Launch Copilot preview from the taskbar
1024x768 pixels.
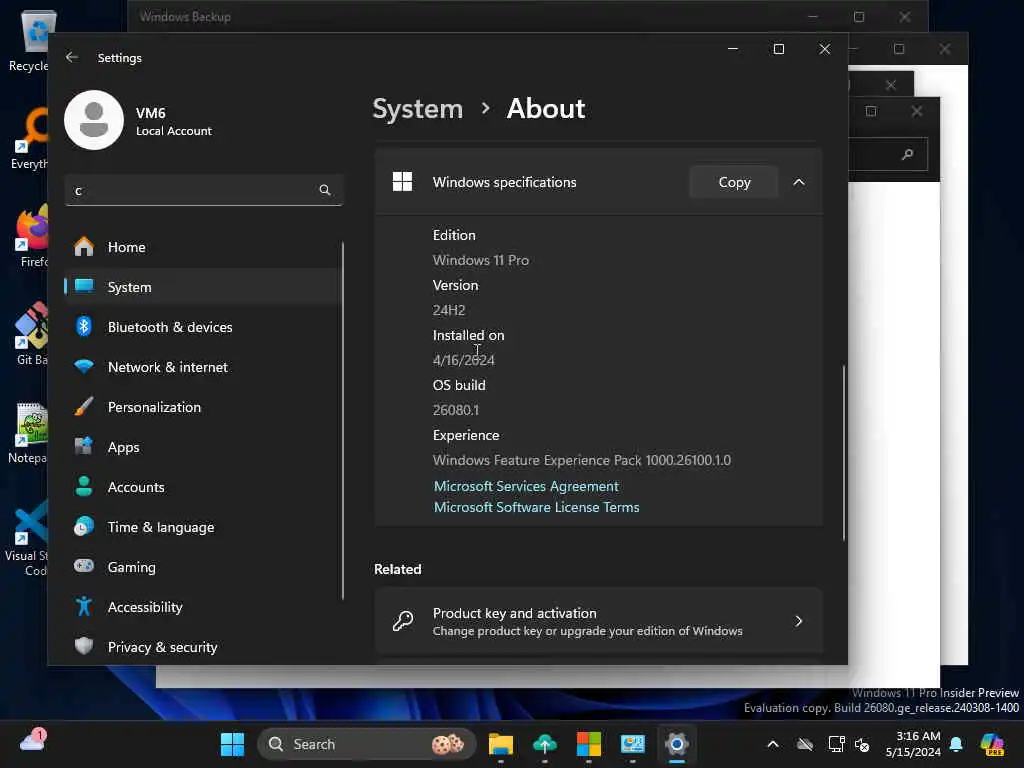[x=992, y=744]
